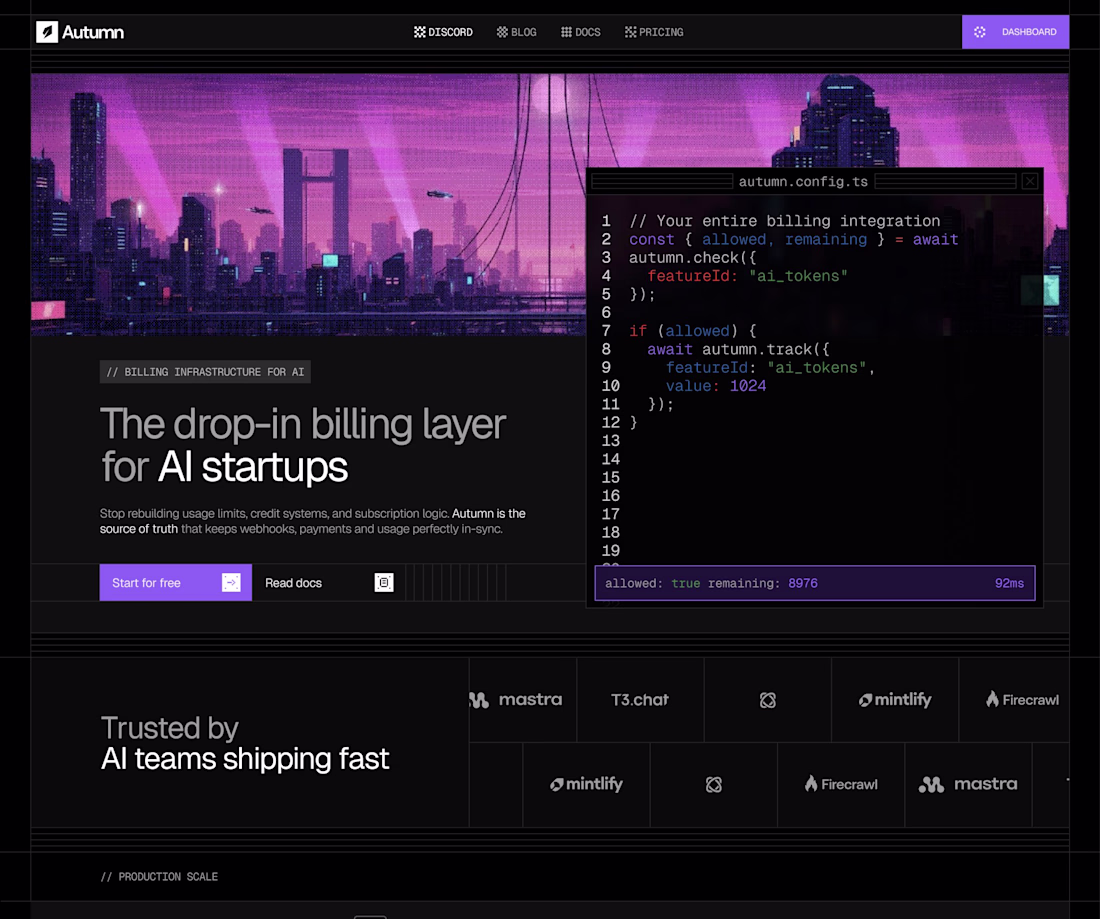The height and width of the screenshot is (919, 1100).
Task: Click the 'Trusted by' heading
Action: (170, 727)
